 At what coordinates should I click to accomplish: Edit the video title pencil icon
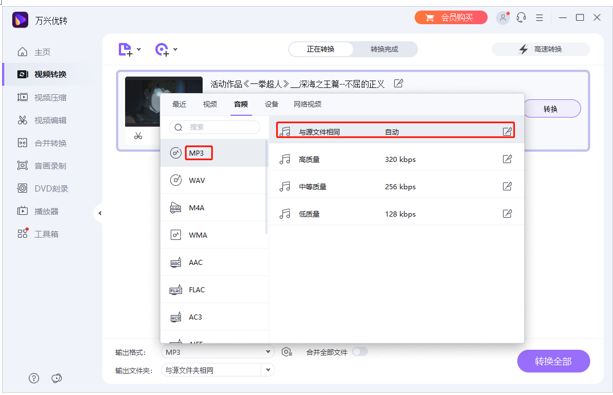[x=398, y=83]
